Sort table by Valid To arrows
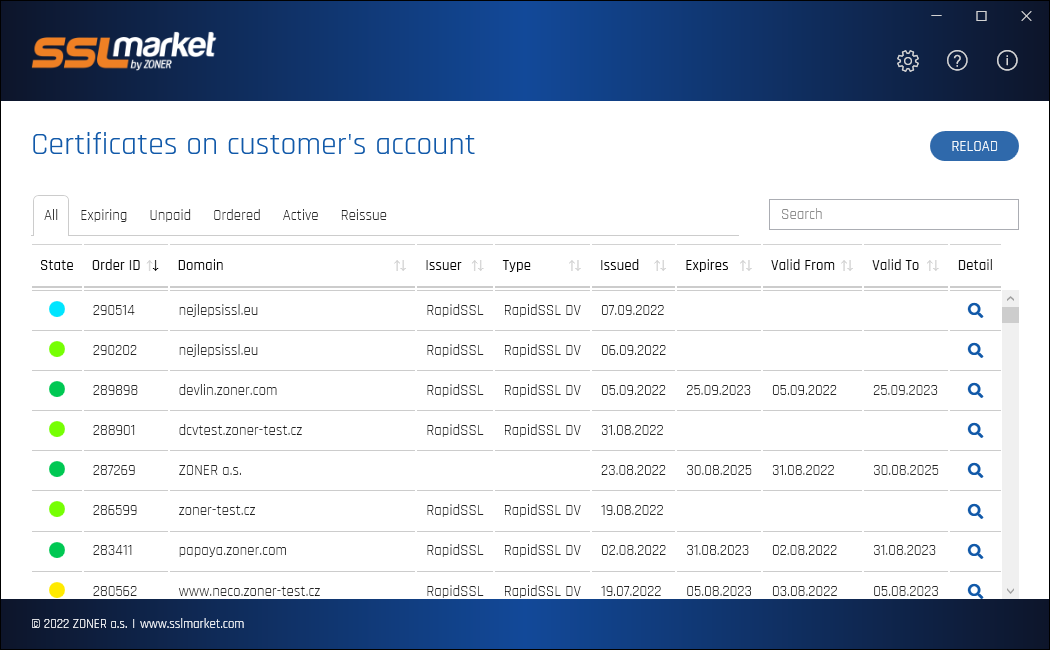This screenshot has width=1050, height=650. click(x=933, y=266)
